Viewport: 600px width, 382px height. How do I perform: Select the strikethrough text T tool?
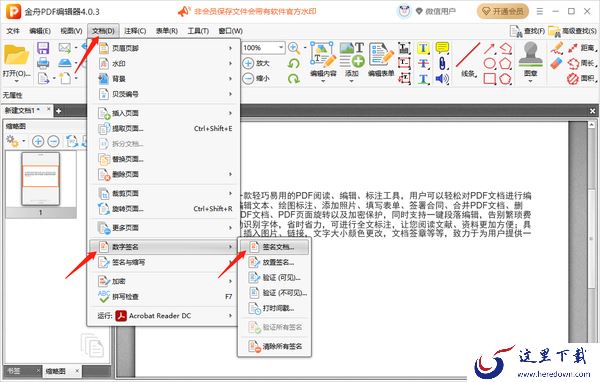[423, 64]
